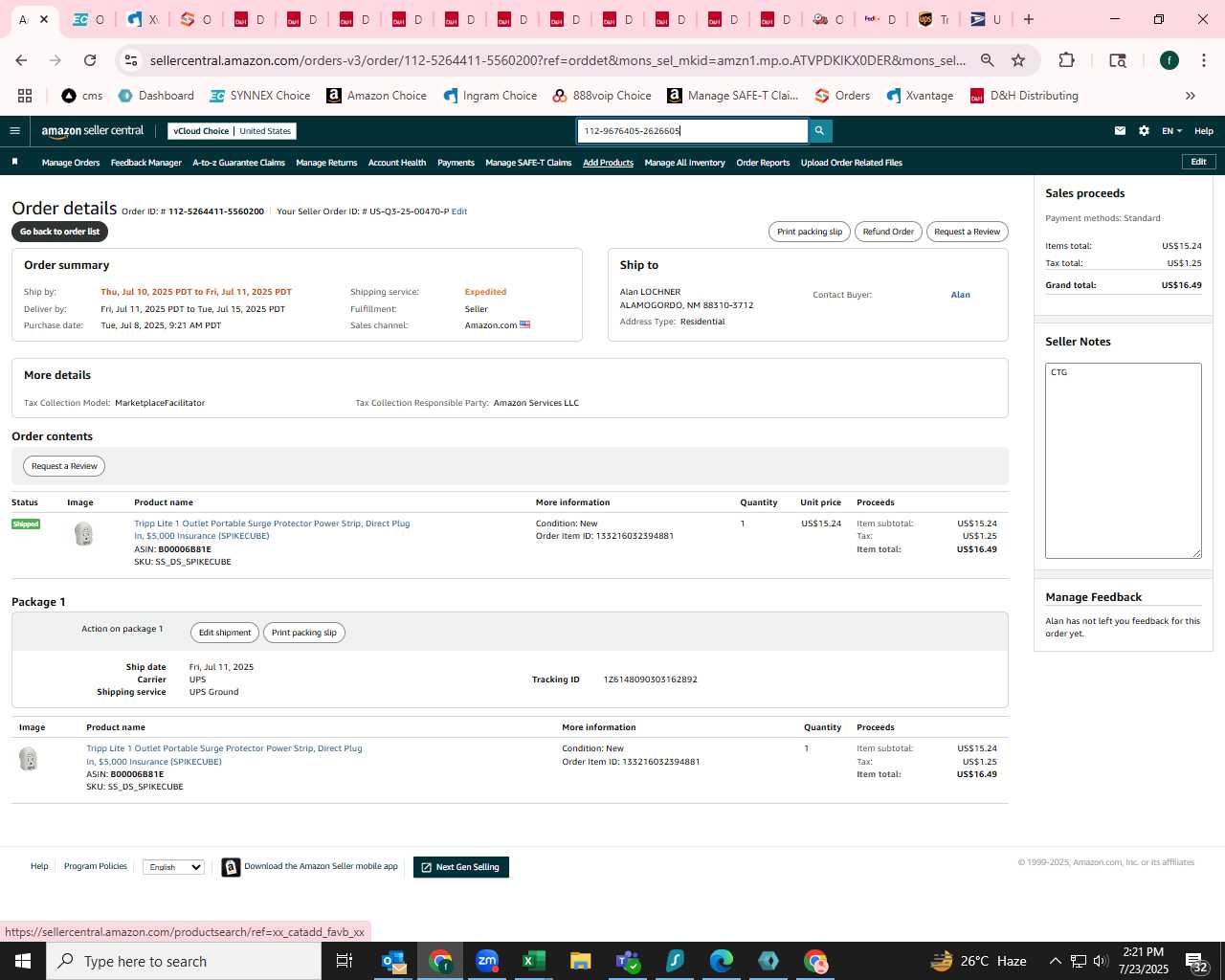Open Program Policies footer link

[95, 866]
